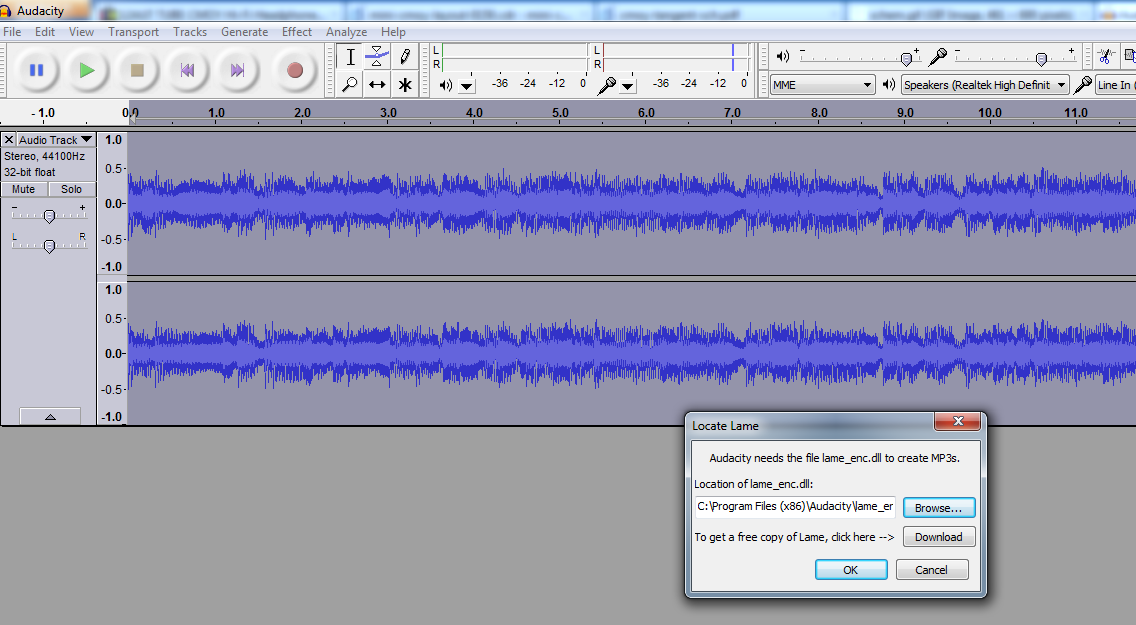
Task: Open the output meter options dropdown arrow
Action: 467,86
